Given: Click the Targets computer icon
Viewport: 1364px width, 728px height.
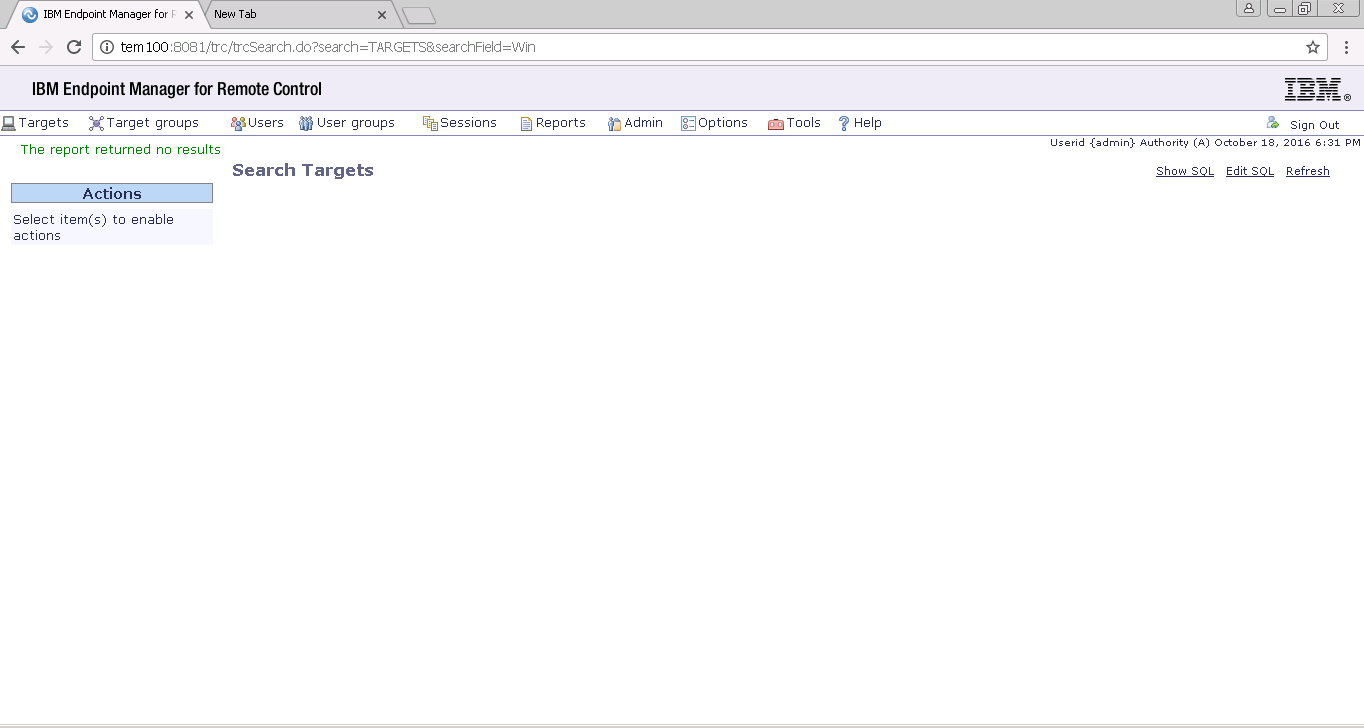Looking at the screenshot, I should 9,123.
